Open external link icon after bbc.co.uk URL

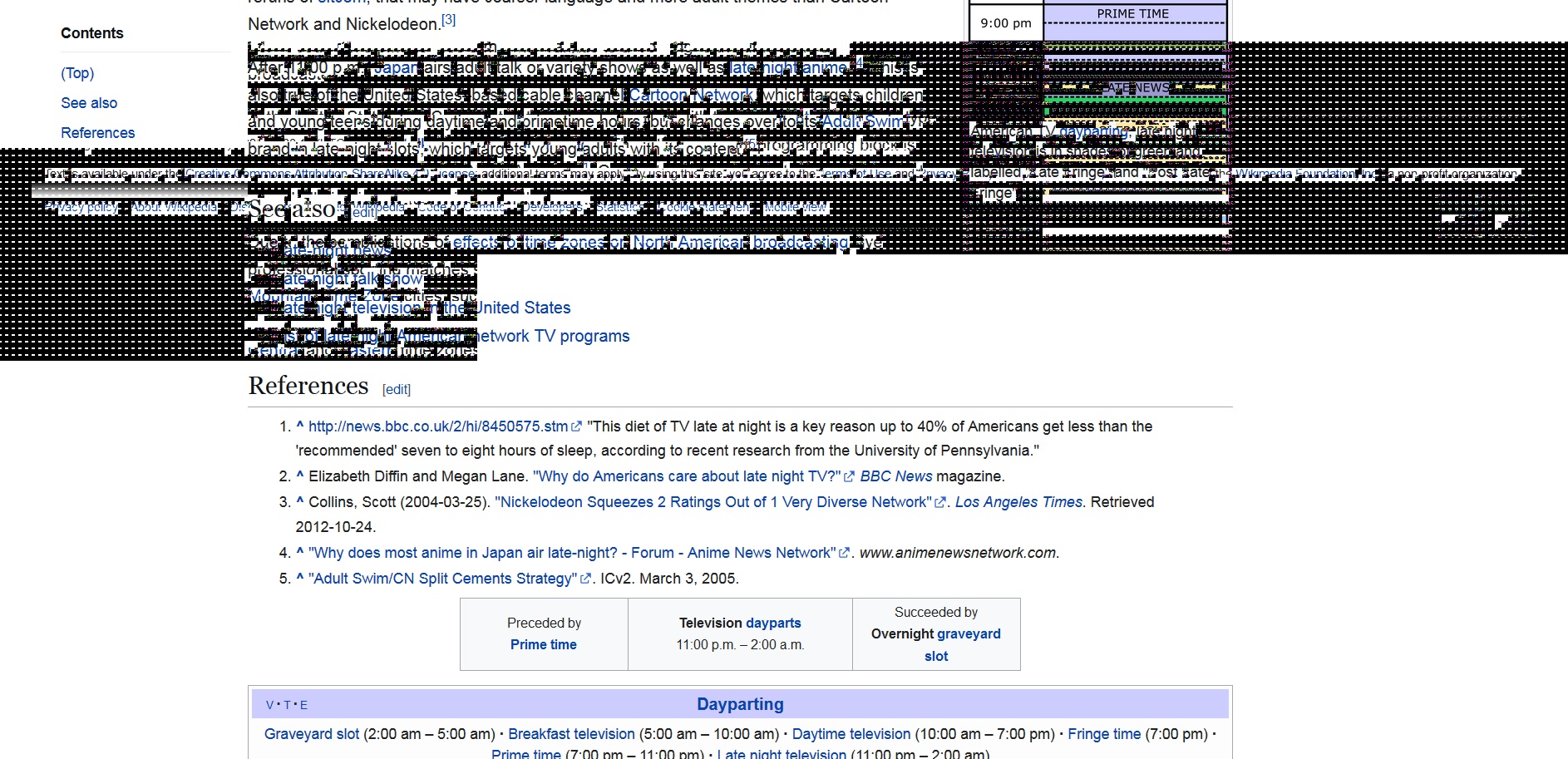tap(576, 426)
